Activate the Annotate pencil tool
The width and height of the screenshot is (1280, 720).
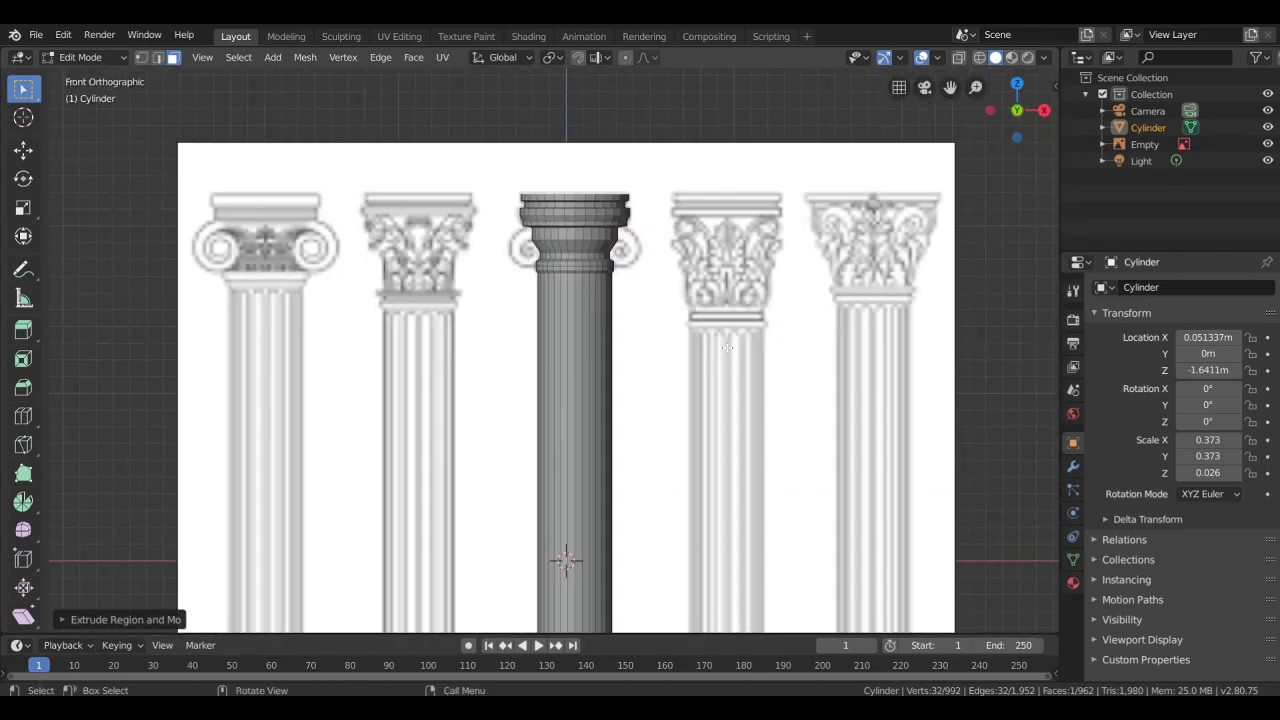point(23,270)
